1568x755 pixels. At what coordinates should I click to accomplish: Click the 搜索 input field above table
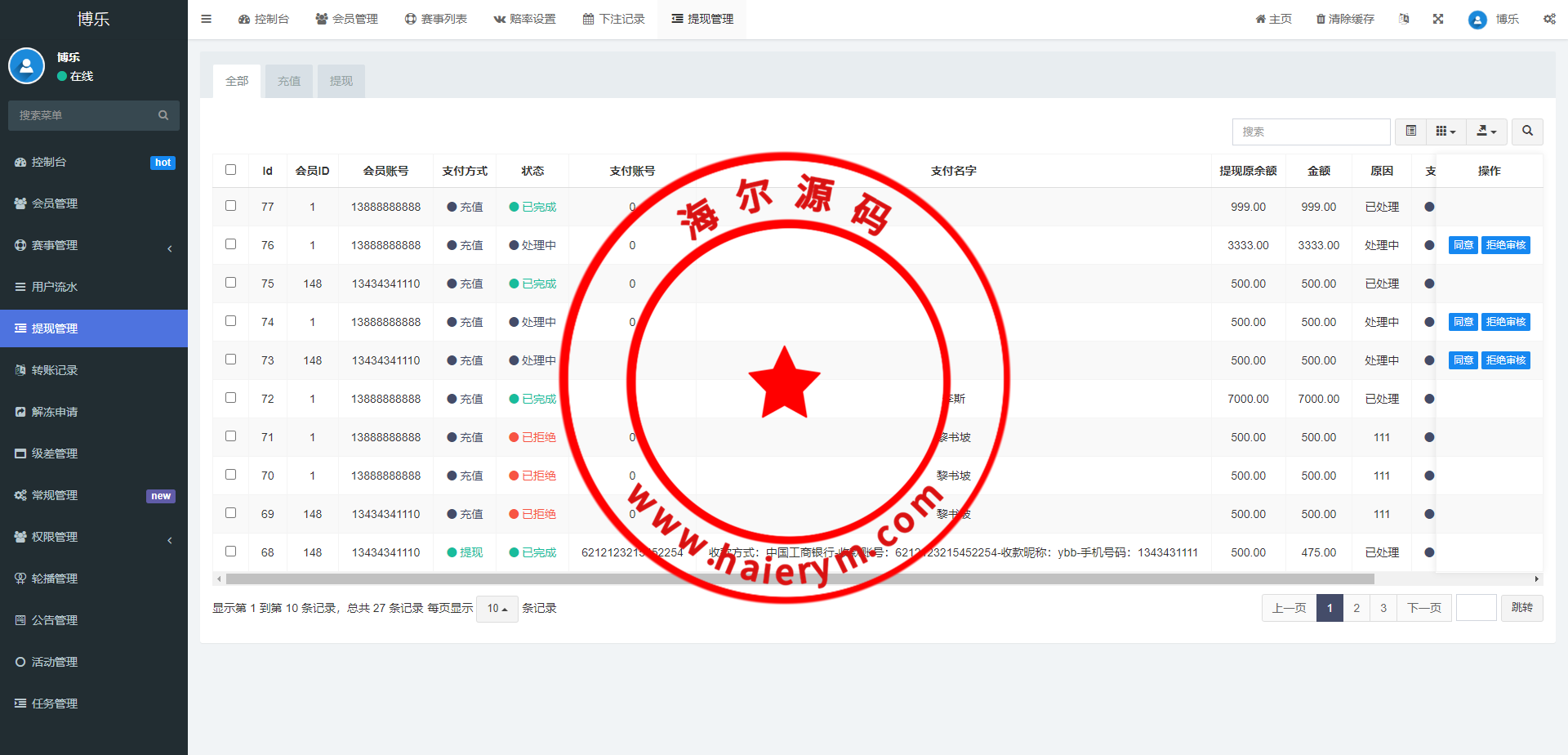click(x=1310, y=132)
